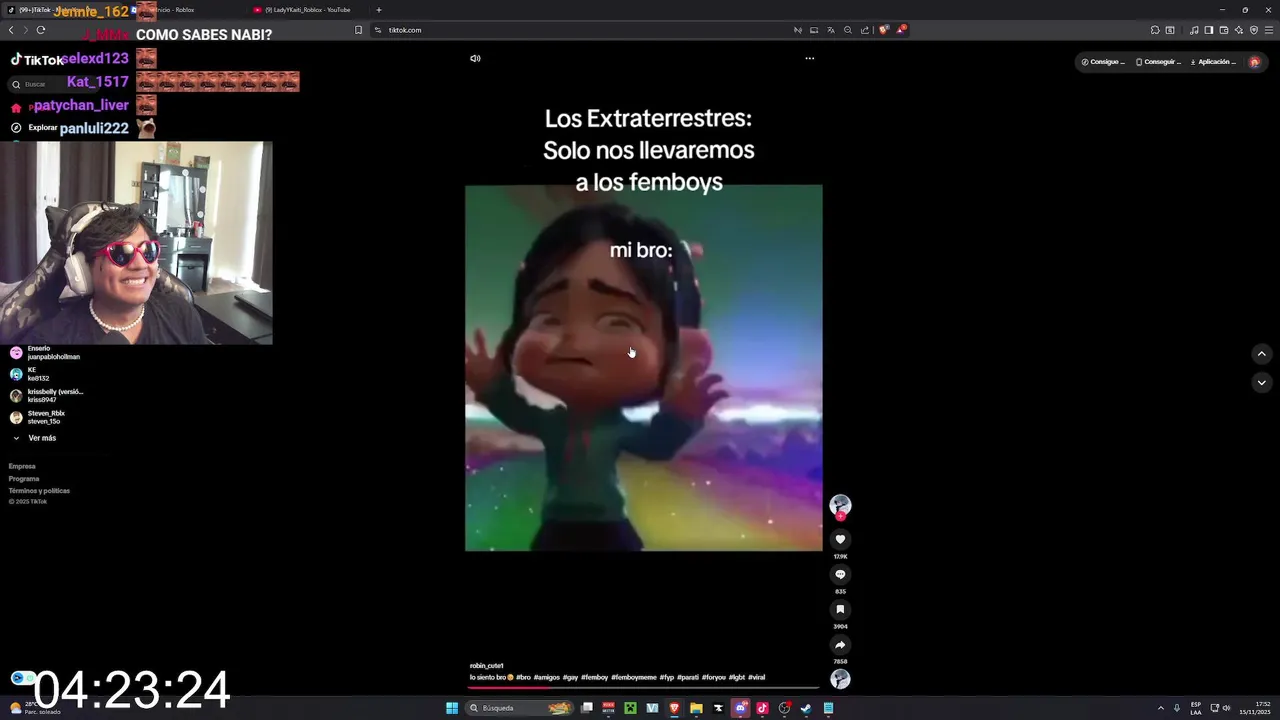
Task: Open Brave Shields lion icon
Action: click(884, 30)
